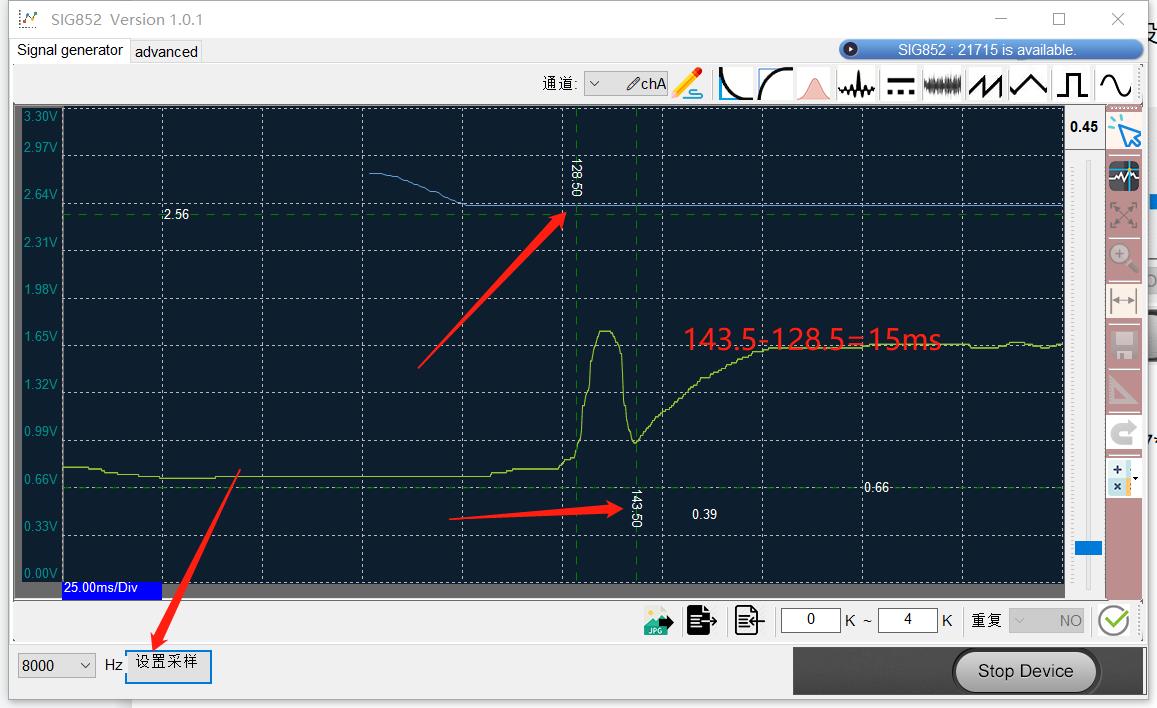
Task: Select the set-square ruler tool
Action: [1123, 389]
